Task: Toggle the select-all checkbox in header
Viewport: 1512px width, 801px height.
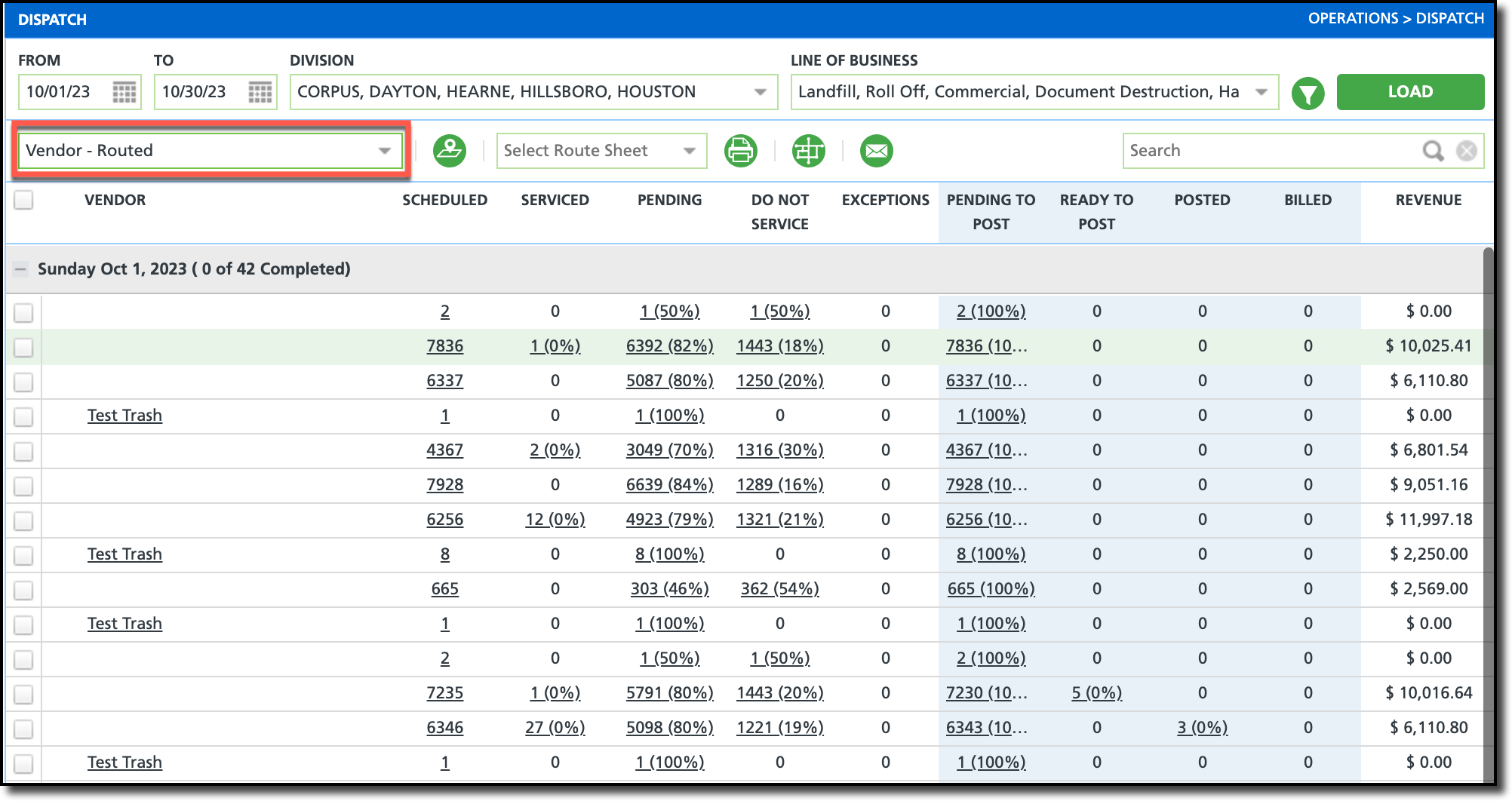Action: [x=24, y=200]
